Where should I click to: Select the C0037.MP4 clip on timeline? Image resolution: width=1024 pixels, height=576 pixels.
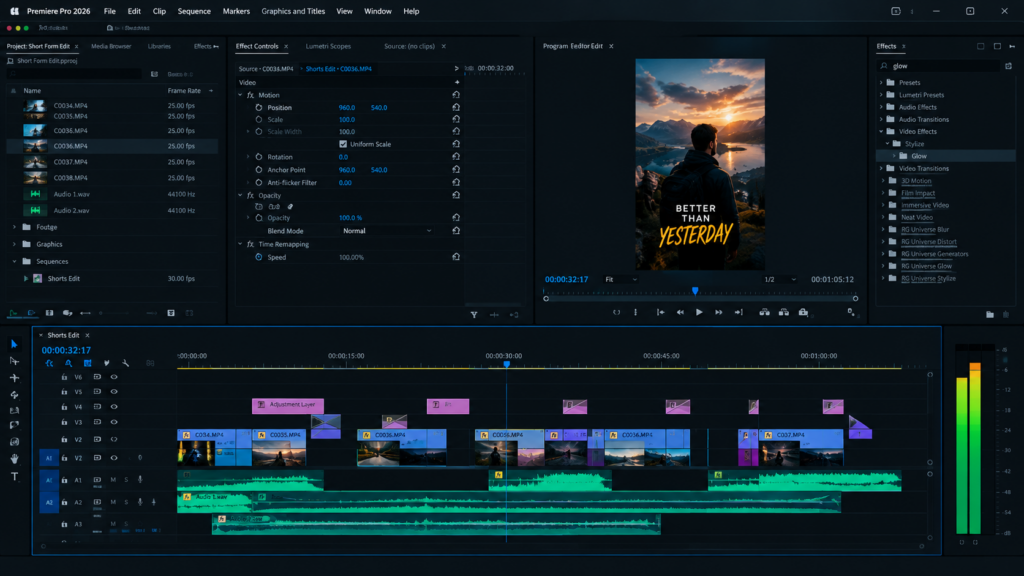pyautogui.click(x=801, y=447)
